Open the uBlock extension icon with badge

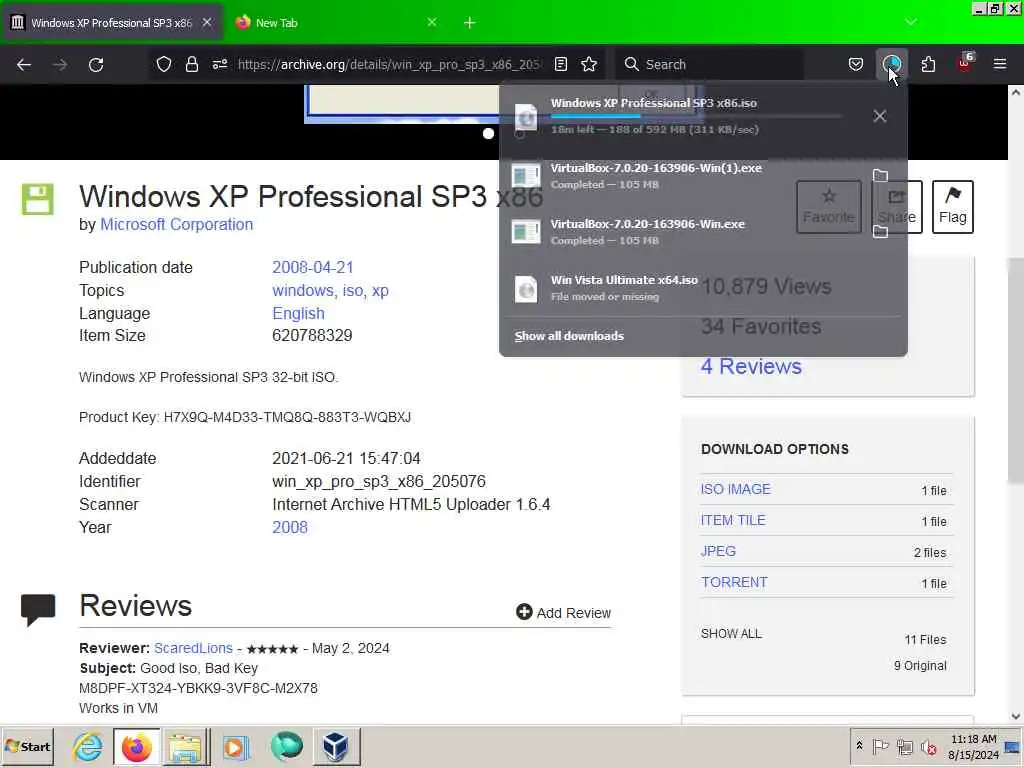(965, 64)
